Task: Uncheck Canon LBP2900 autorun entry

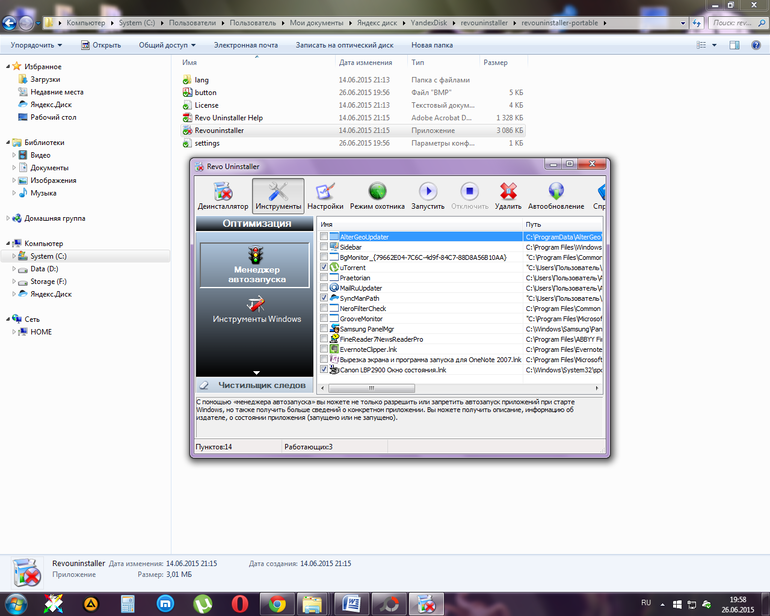Action: point(324,369)
